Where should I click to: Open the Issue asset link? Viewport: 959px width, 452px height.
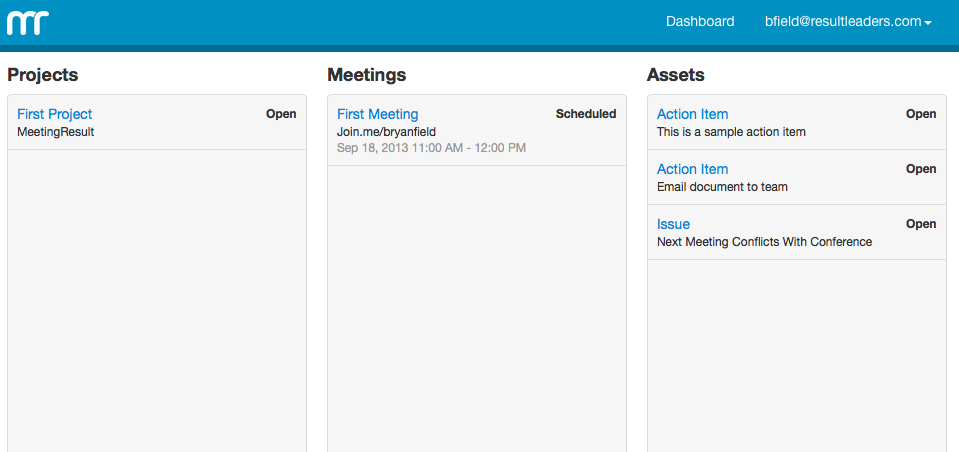coord(673,224)
